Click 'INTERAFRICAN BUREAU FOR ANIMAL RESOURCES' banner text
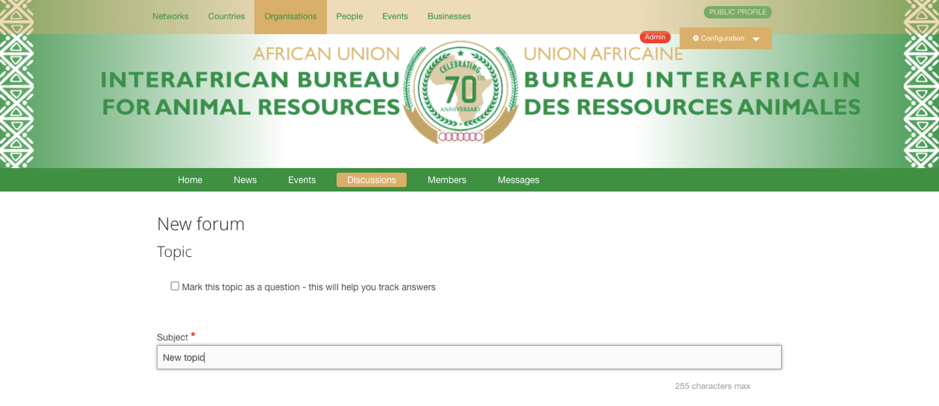Image resolution: width=939 pixels, height=406 pixels. [250, 93]
